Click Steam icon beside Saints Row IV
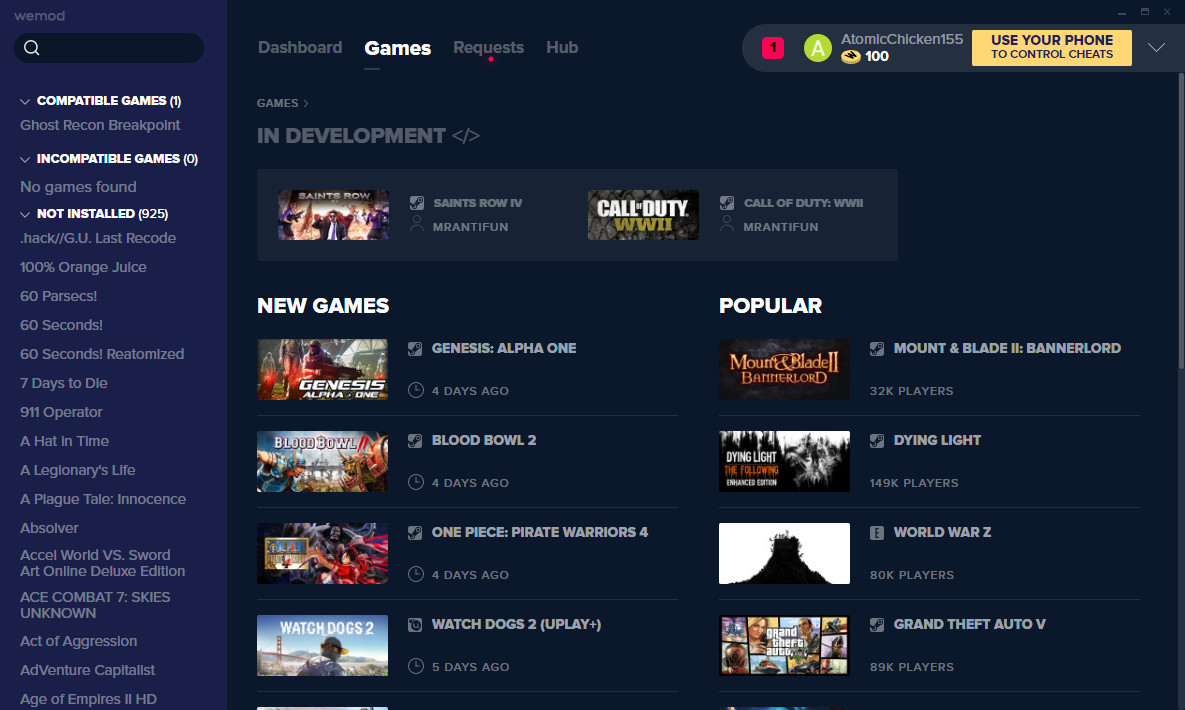The width and height of the screenshot is (1185, 710). point(416,203)
